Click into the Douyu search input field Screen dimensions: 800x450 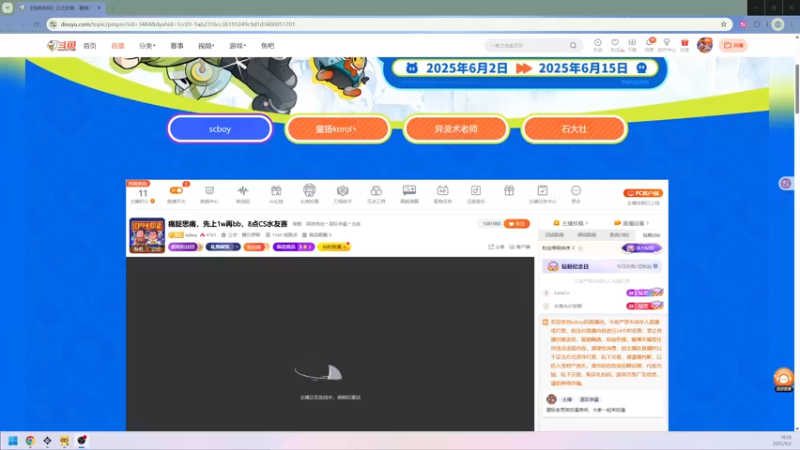pyautogui.click(x=526, y=45)
